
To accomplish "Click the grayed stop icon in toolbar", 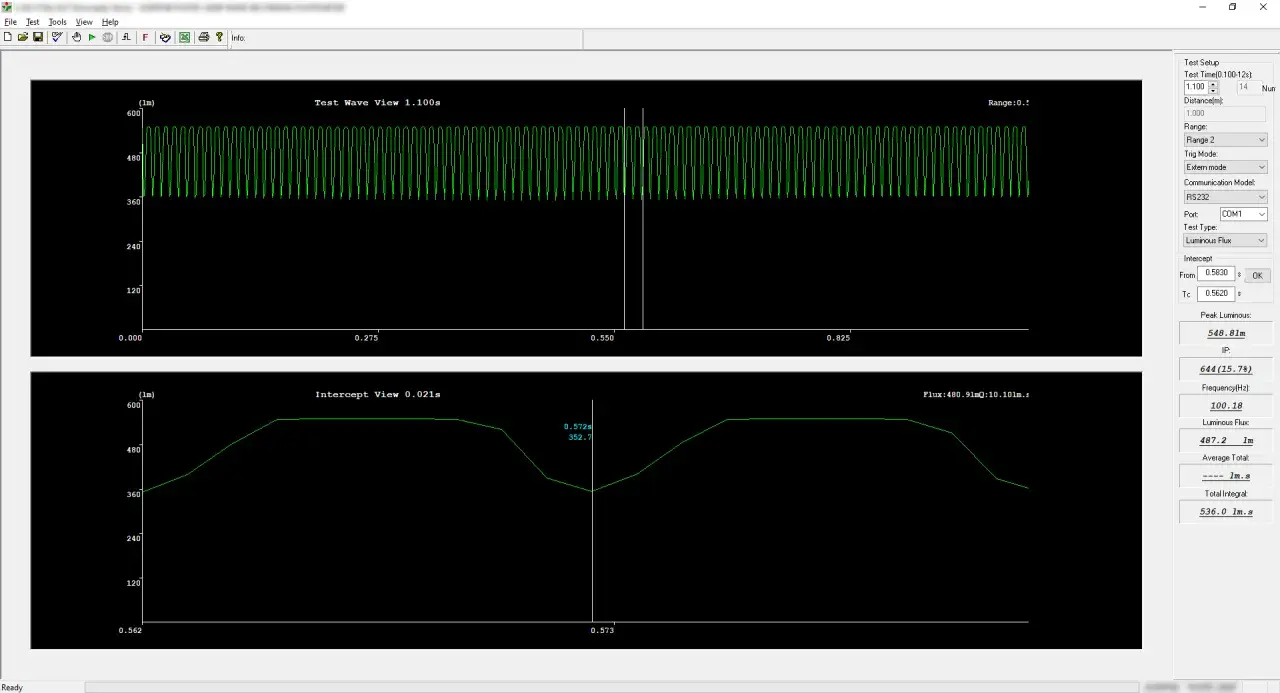I will 107,37.
